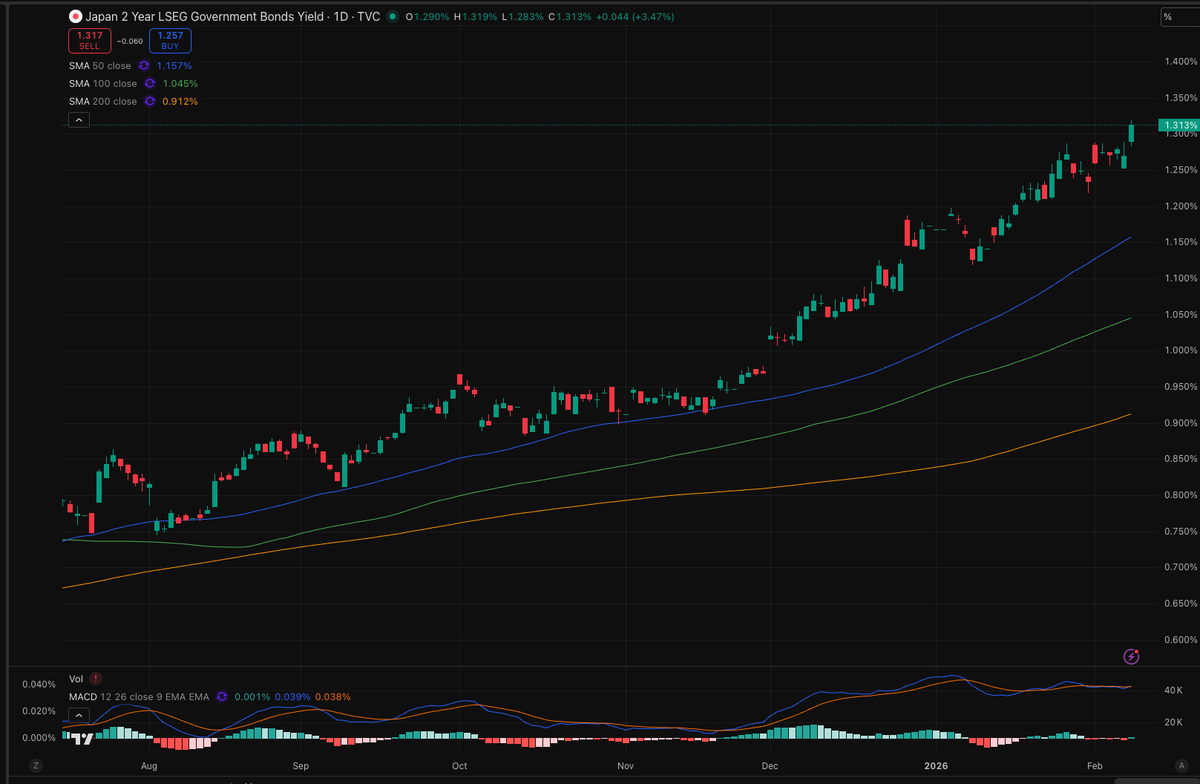This screenshot has height=784, width=1200.
Task: Click the Japan flag symbol icon
Action: point(75,17)
